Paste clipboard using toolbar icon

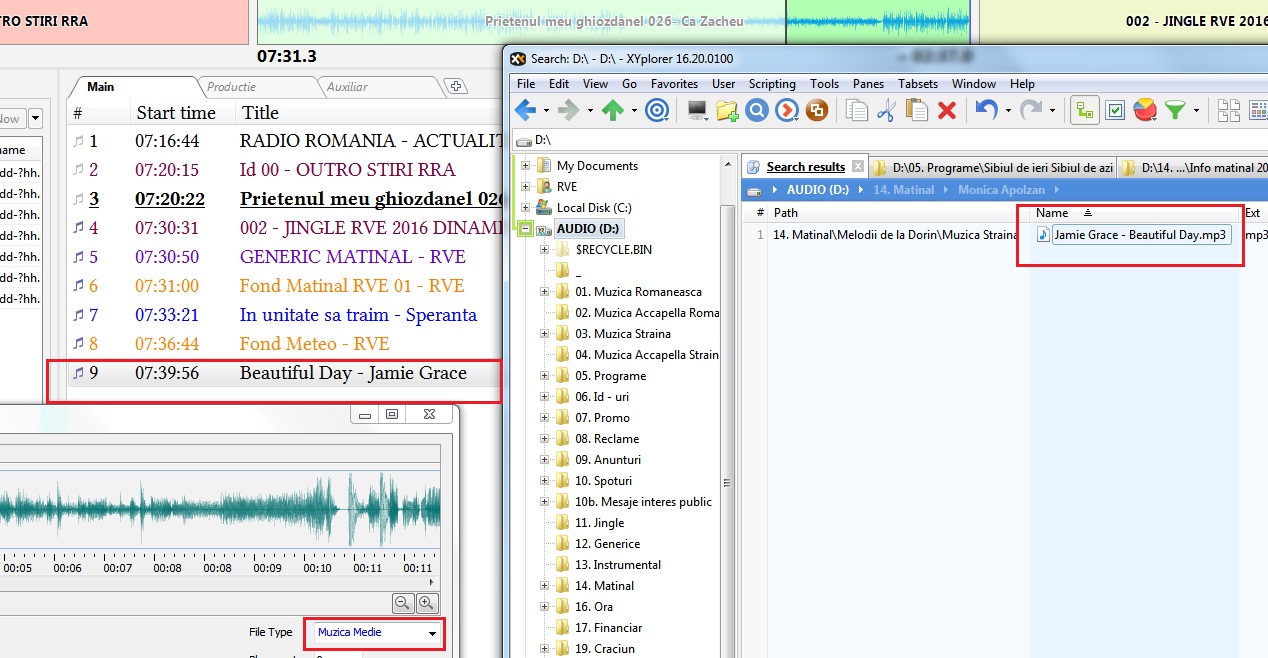916,110
